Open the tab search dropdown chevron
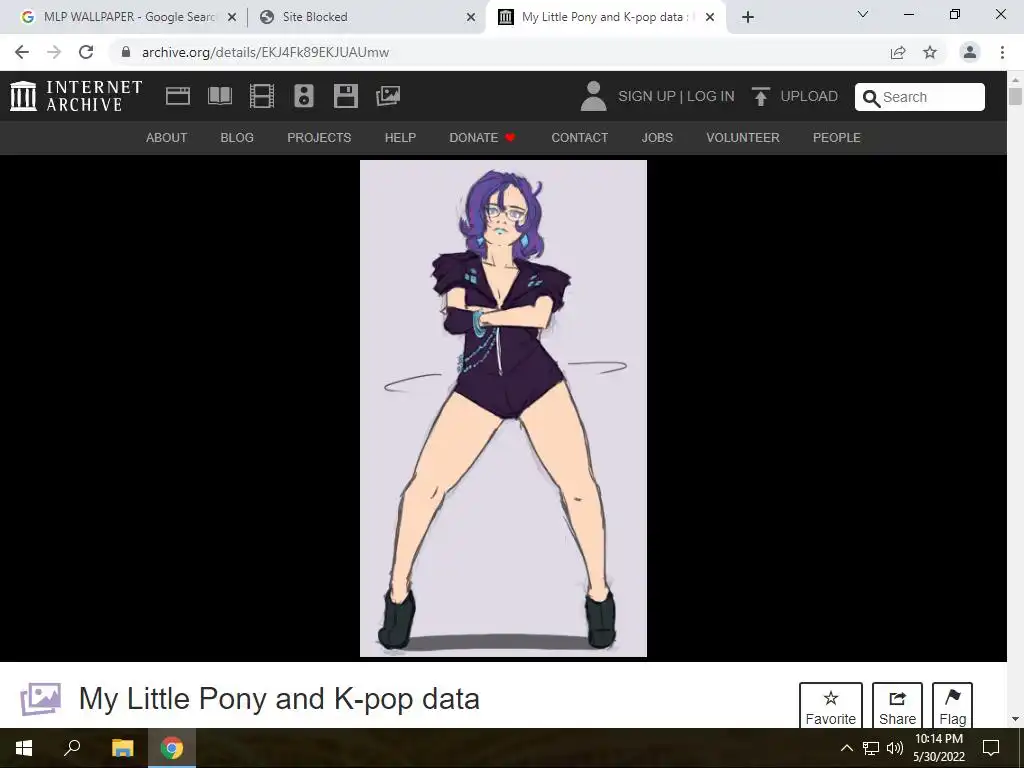 863,14
